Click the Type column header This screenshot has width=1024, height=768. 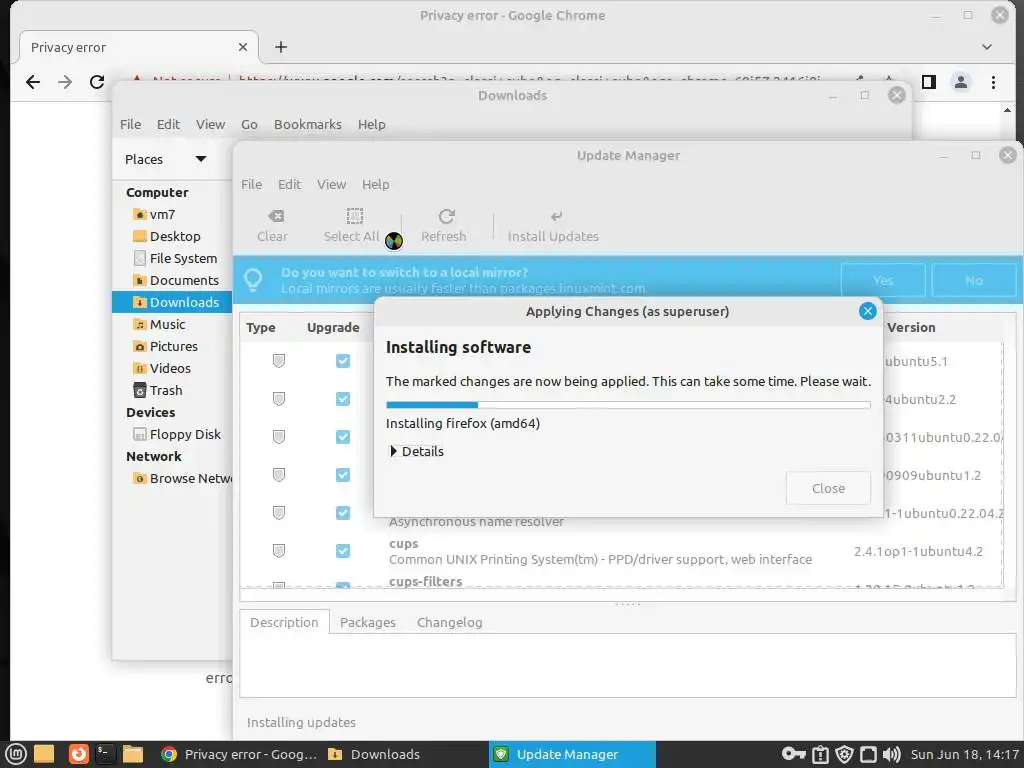tap(261, 327)
